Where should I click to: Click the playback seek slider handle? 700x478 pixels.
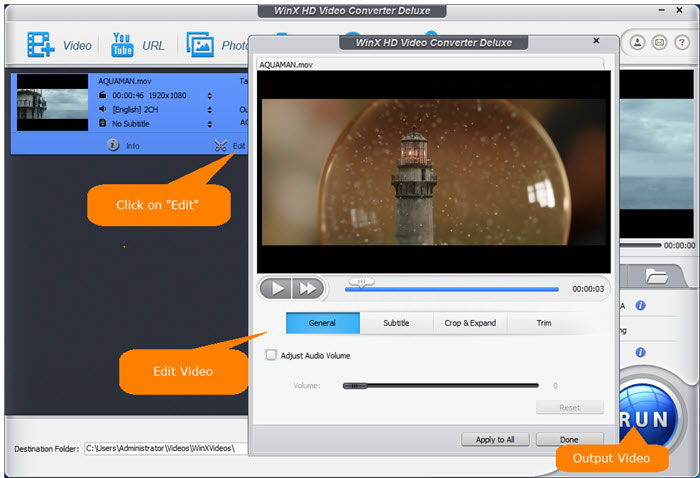coord(361,283)
